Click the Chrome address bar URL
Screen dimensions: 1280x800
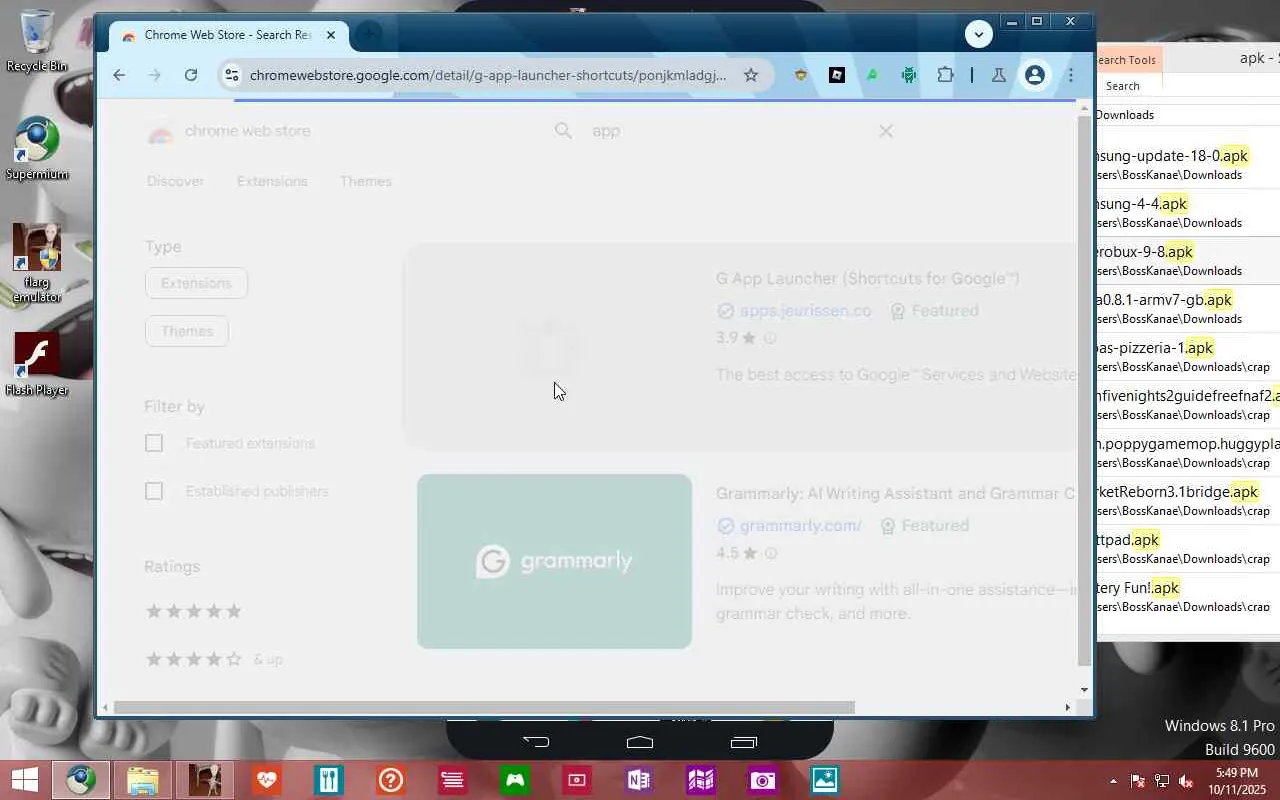(488, 75)
